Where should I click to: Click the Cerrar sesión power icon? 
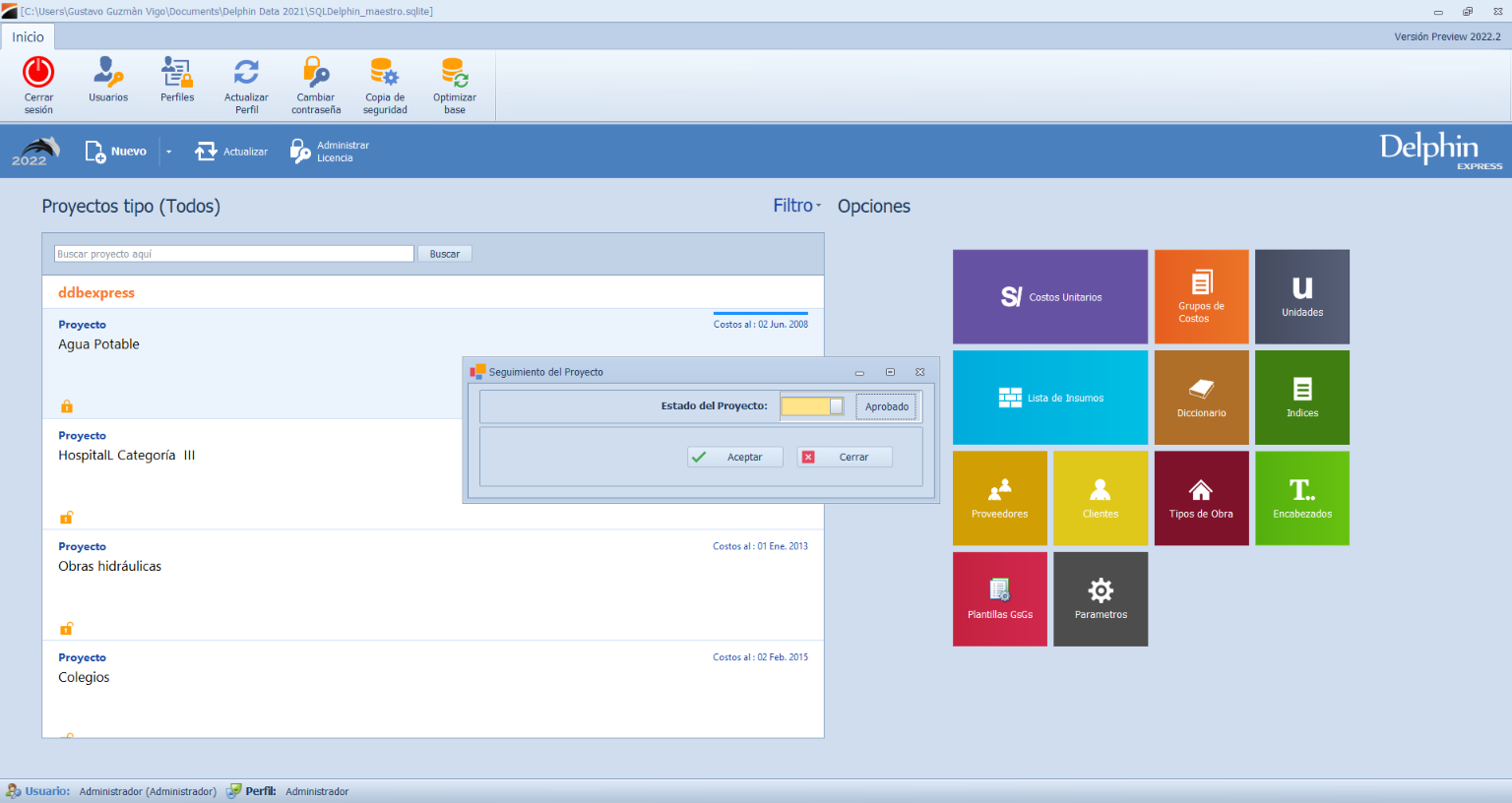pos(38,73)
